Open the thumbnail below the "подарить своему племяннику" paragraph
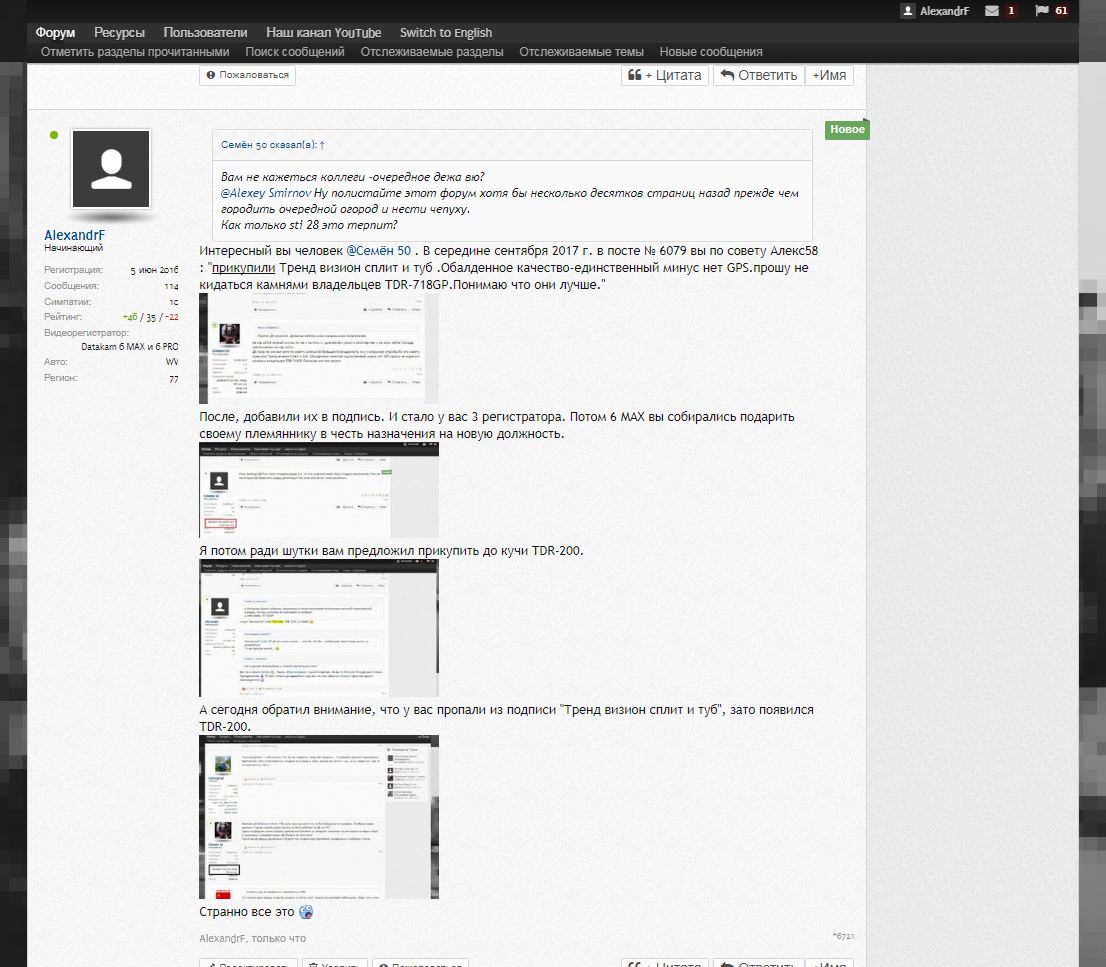1106x967 pixels. coord(319,490)
